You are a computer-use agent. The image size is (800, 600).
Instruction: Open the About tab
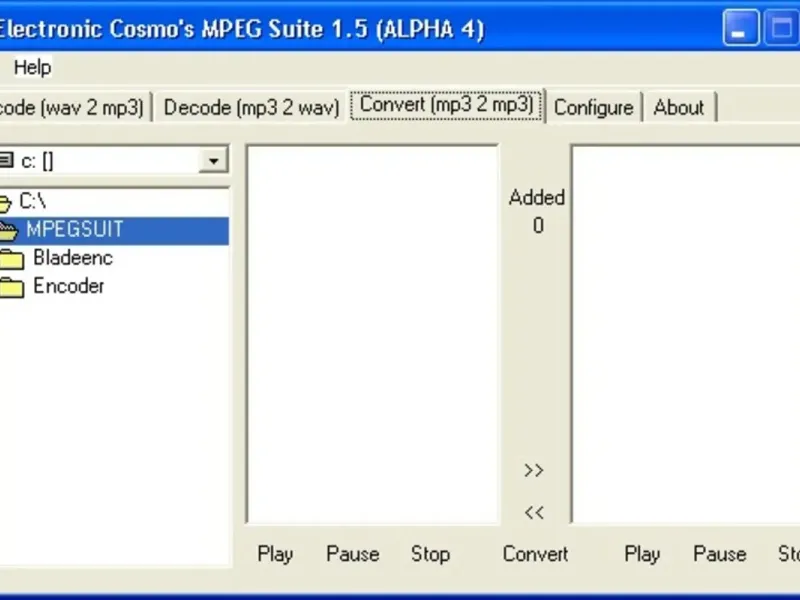click(679, 108)
